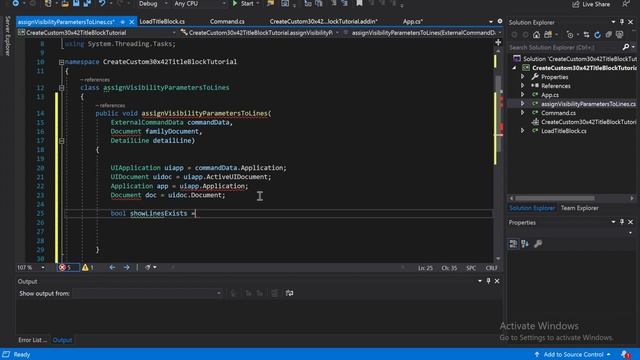Viewport: 640px width, 360px height.
Task: Pin the Properties panel
Action: pos(622,222)
